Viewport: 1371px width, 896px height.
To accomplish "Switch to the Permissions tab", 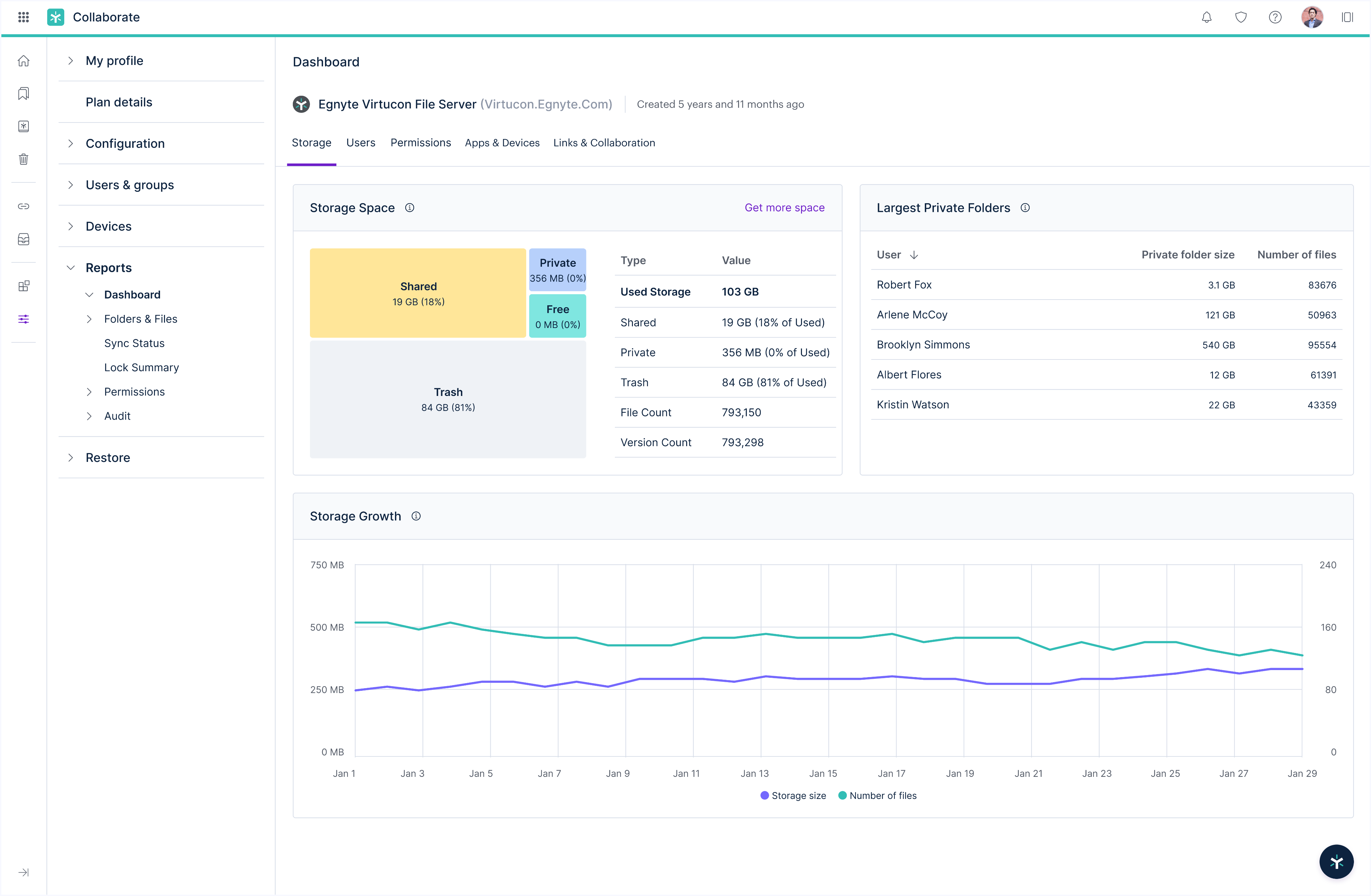I will click(420, 142).
